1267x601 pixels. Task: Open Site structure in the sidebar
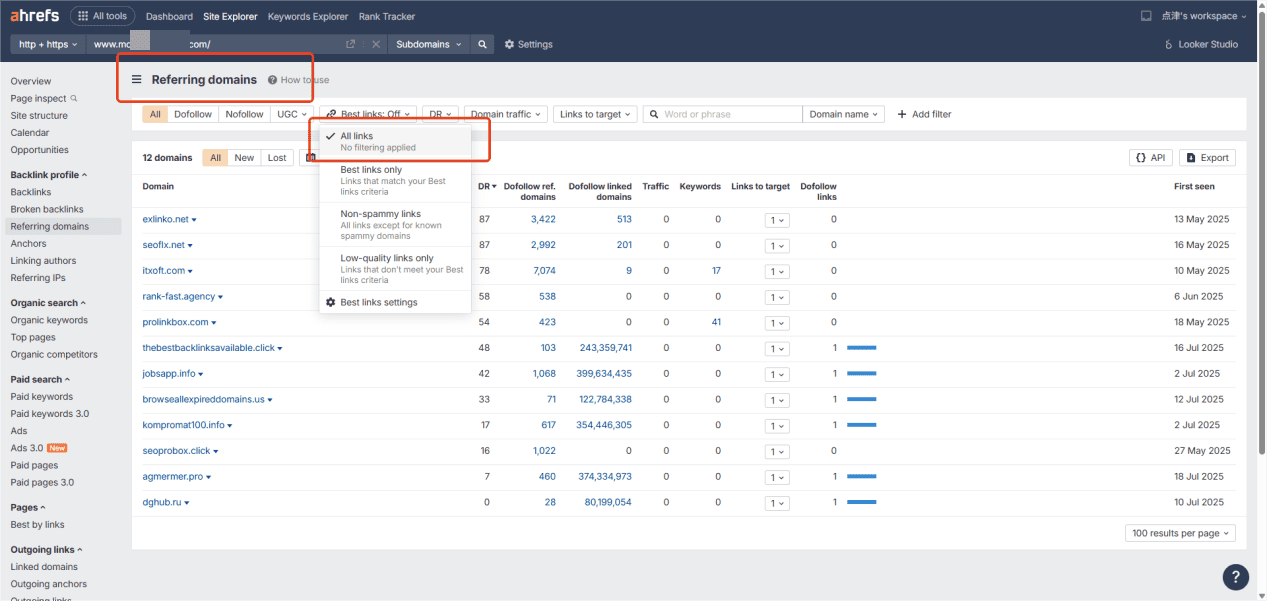[39, 115]
